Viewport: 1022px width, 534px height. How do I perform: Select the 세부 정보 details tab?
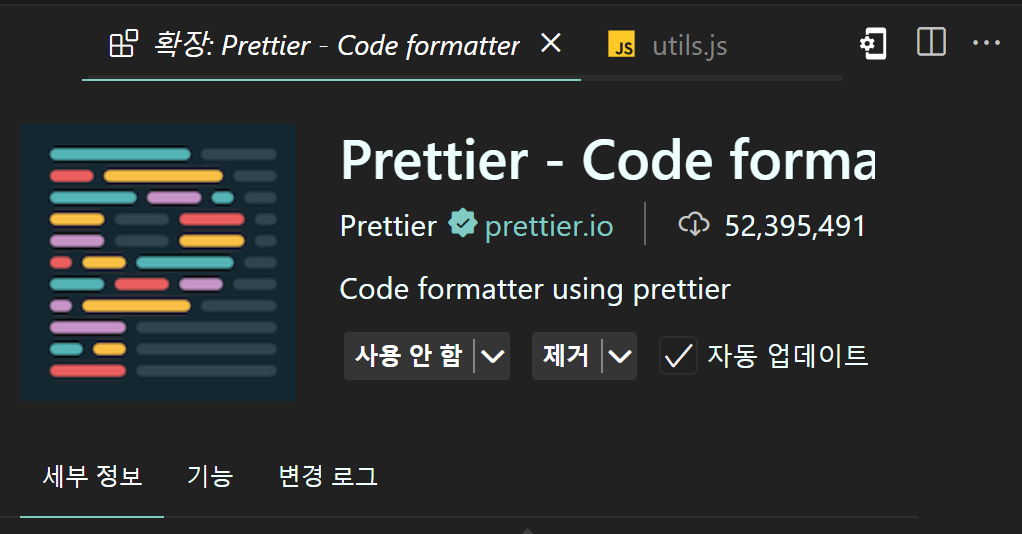(x=92, y=476)
